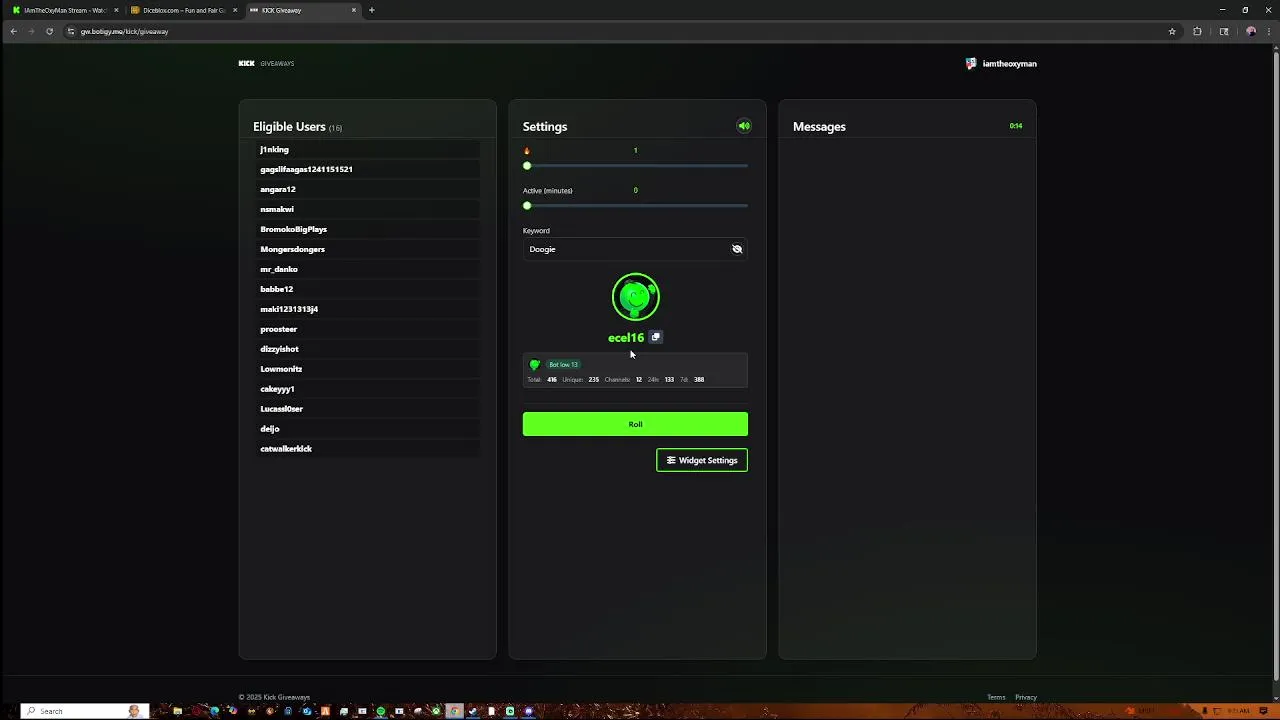Click the Messages panel heading
This screenshot has height=720, width=1280.
coord(819,127)
